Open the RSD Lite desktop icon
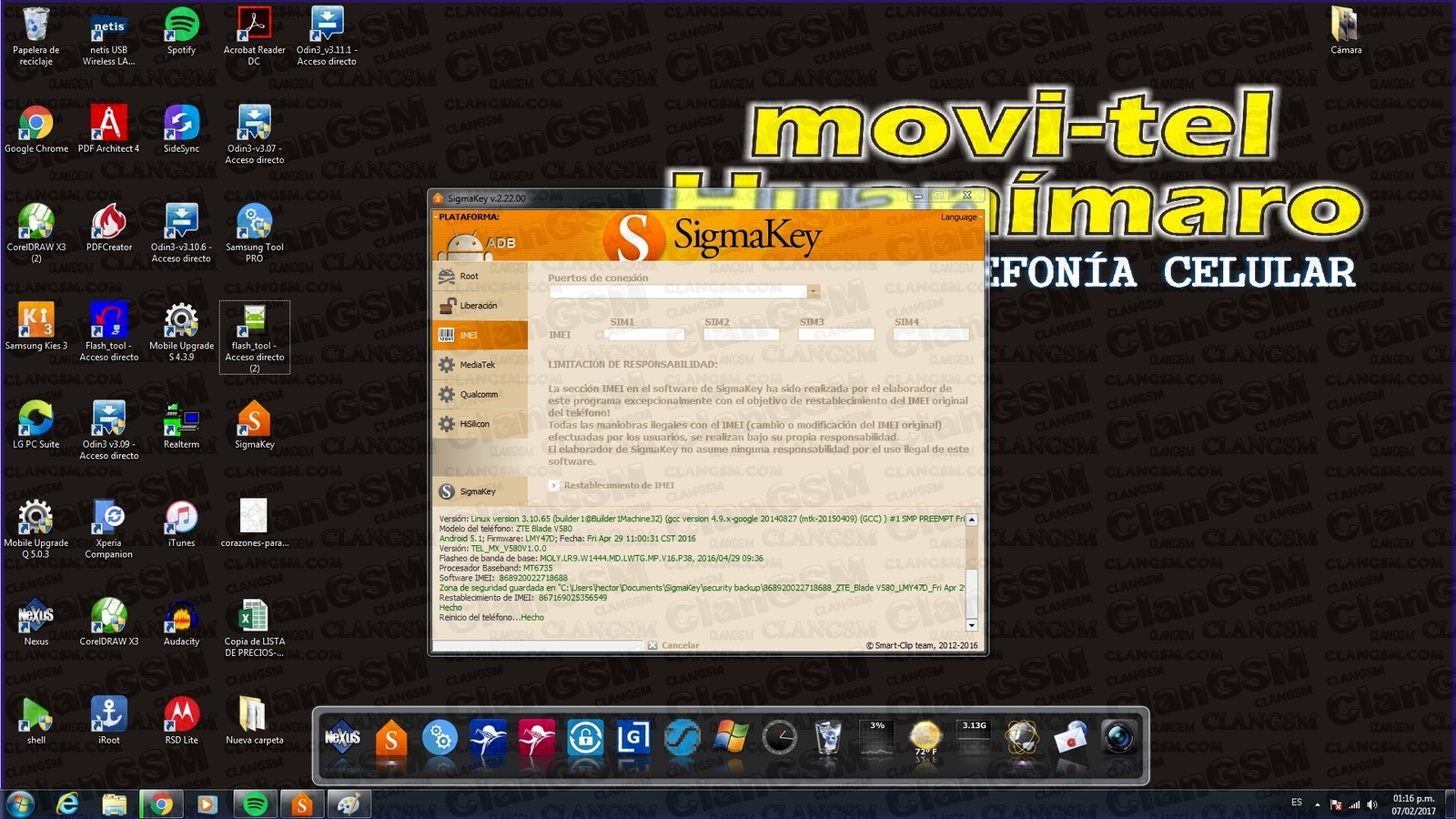Image resolution: width=1456 pixels, height=819 pixels. [181, 721]
